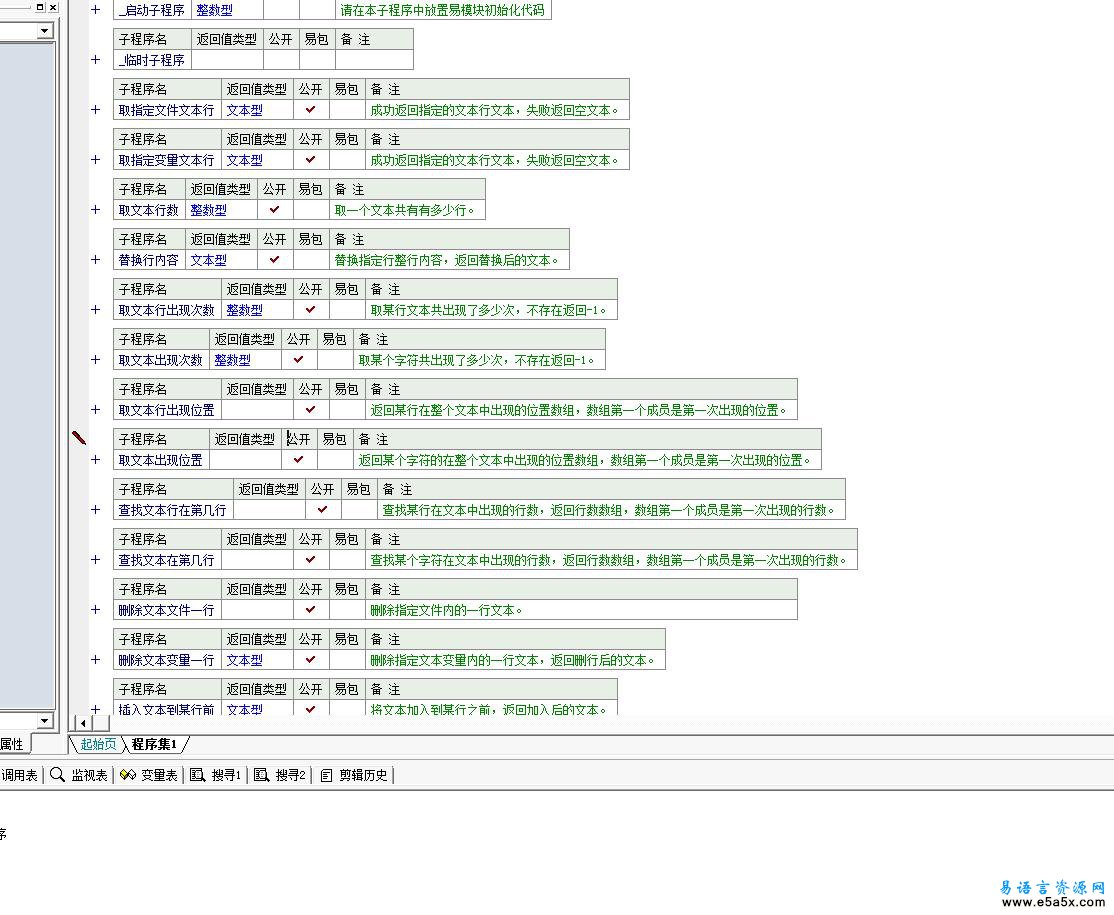Open the 变量表 tab
This screenshot has width=1114, height=915.
click(148, 775)
